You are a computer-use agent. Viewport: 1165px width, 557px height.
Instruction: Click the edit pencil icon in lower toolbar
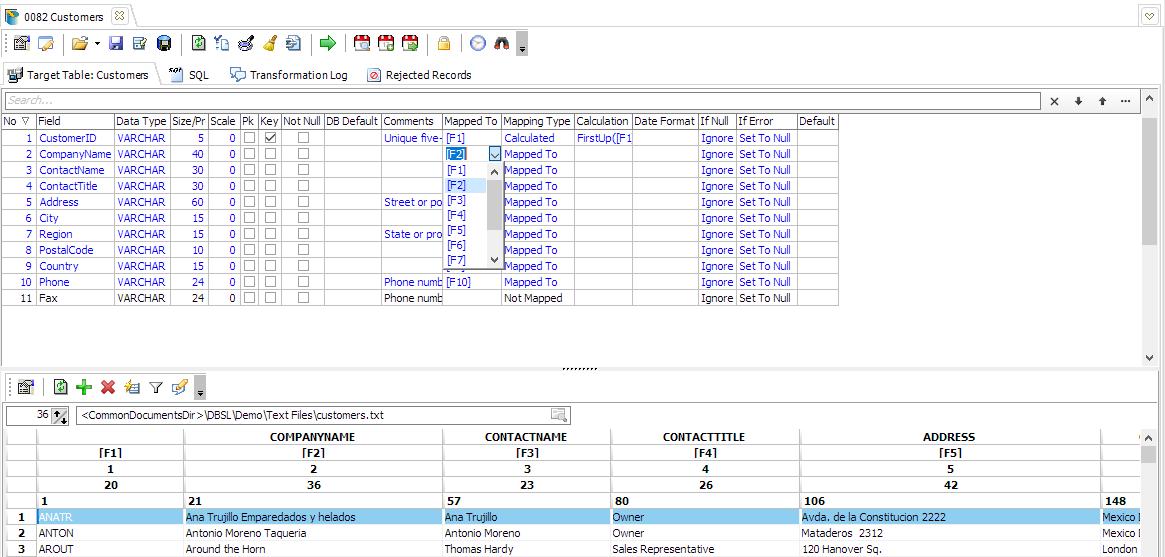[179, 387]
